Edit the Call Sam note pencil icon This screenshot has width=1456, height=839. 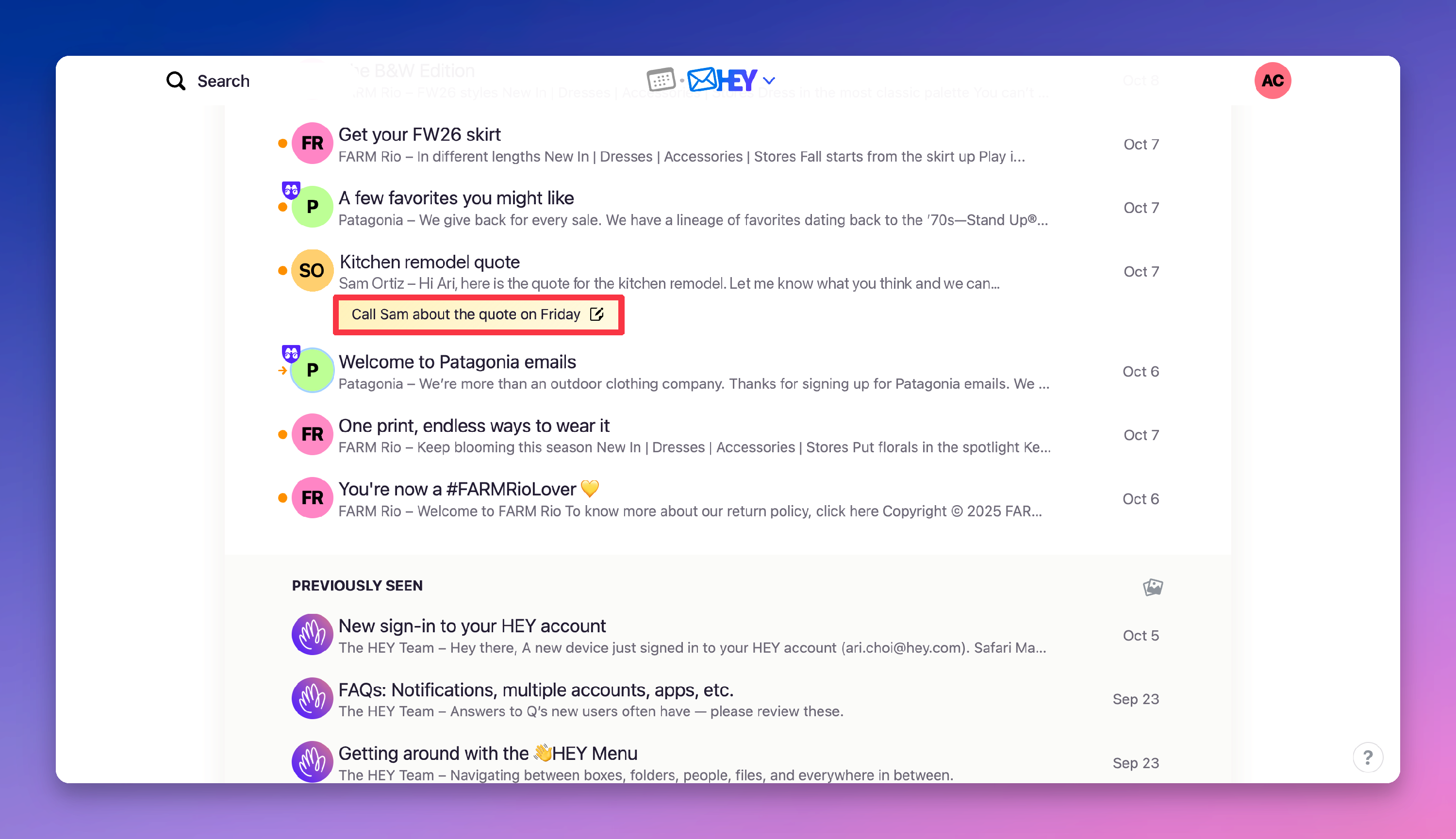(596, 314)
